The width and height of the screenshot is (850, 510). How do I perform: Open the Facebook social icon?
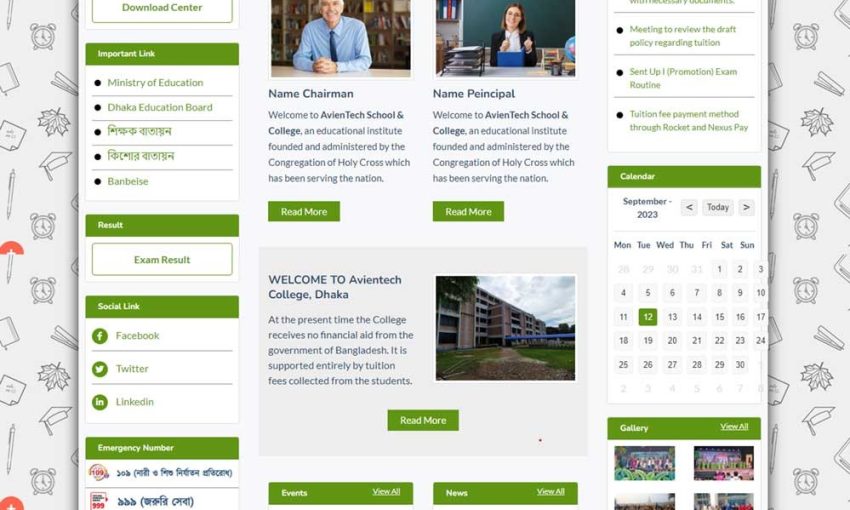pos(100,336)
